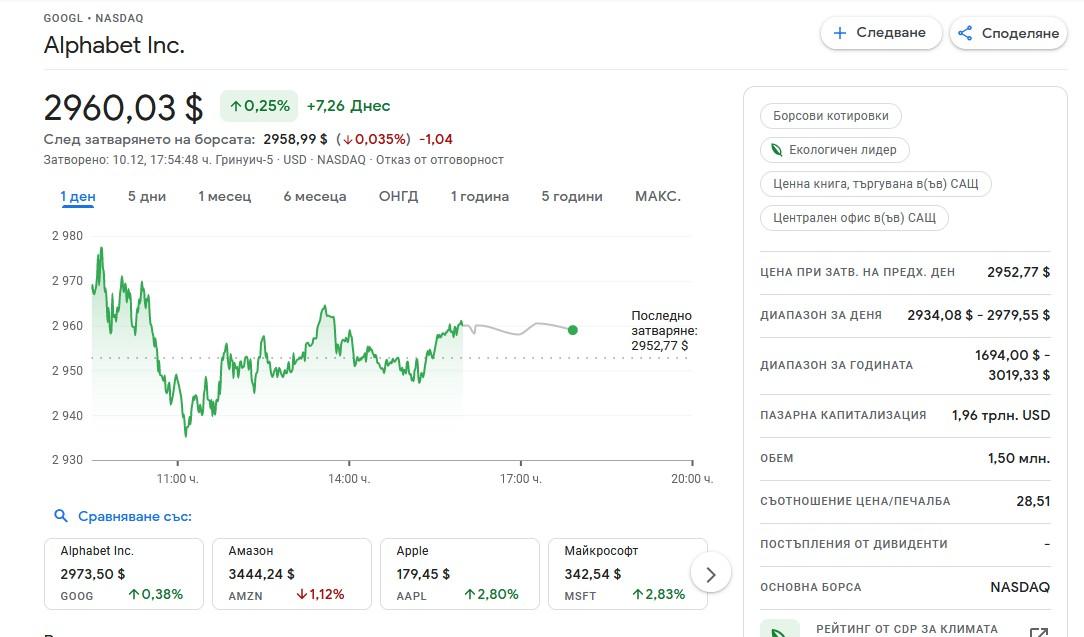Show the 5 години chart
The height and width of the screenshot is (637, 1084).
click(572, 196)
